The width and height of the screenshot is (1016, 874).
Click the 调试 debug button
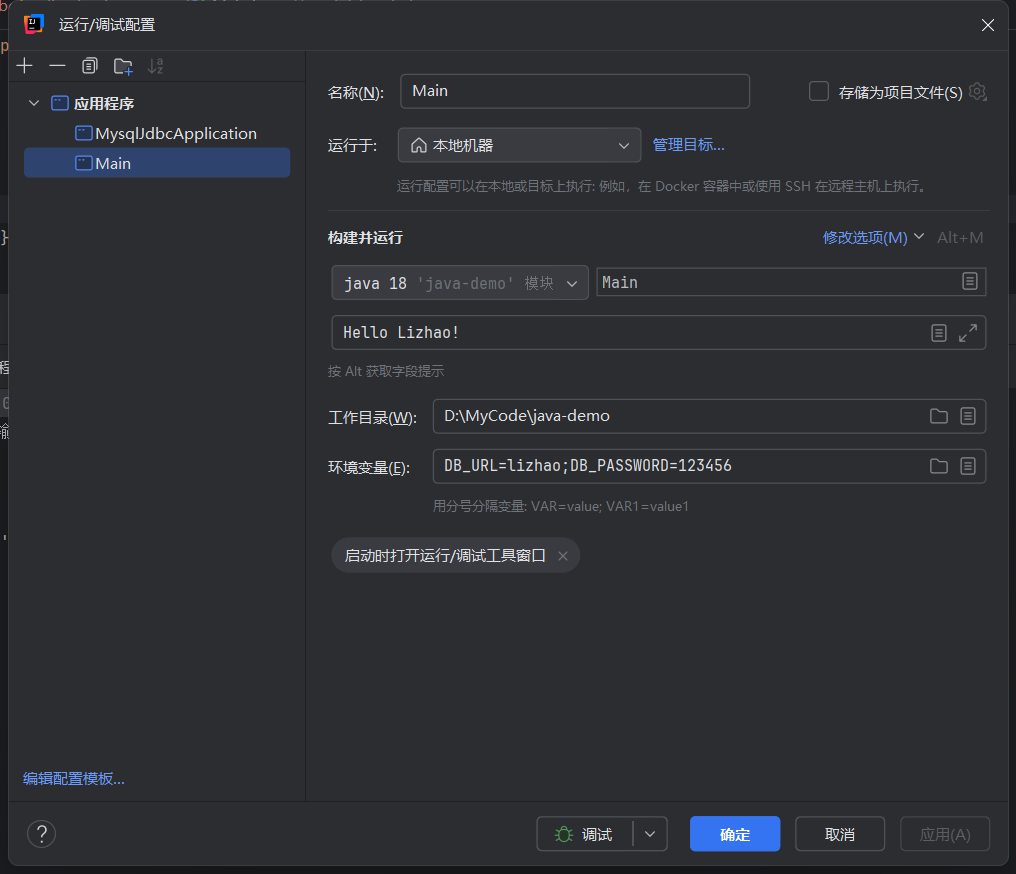pos(584,834)
